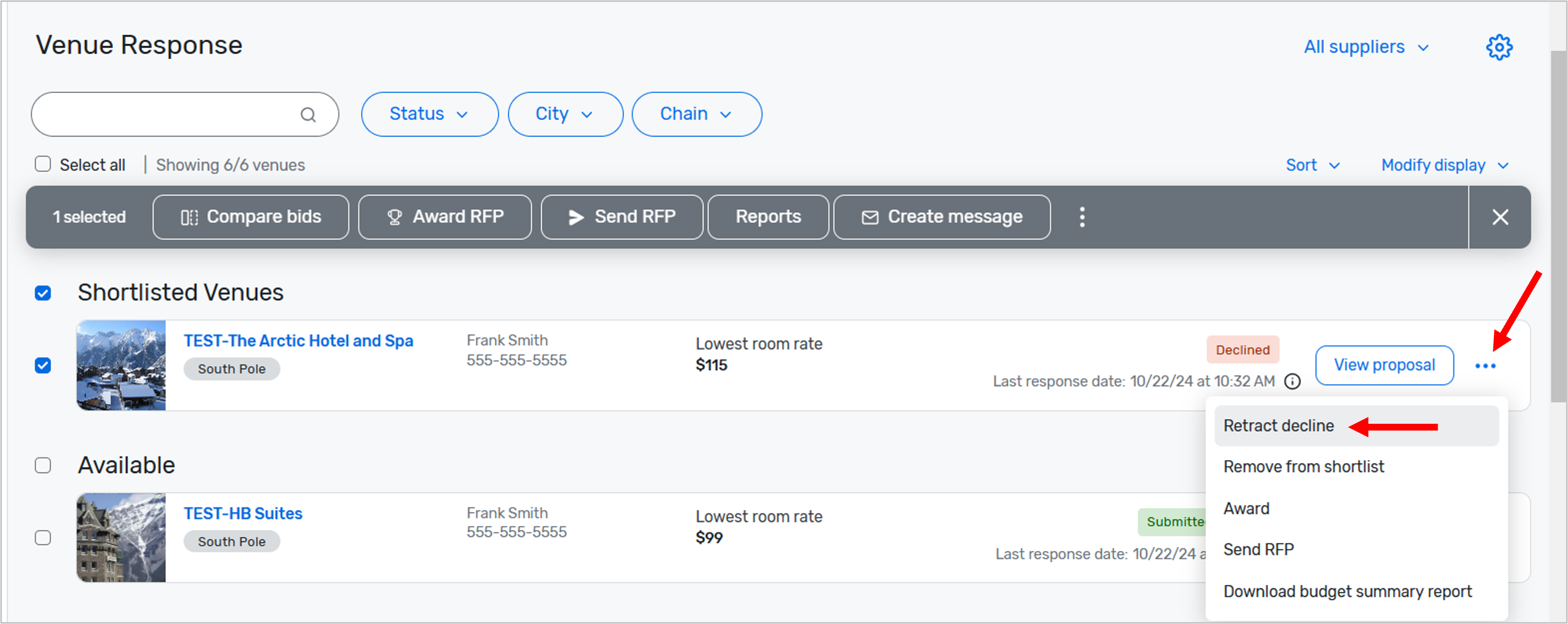Check the TEST-HB Suites checkbox
Screen dimensions: 1568x624
43,538
